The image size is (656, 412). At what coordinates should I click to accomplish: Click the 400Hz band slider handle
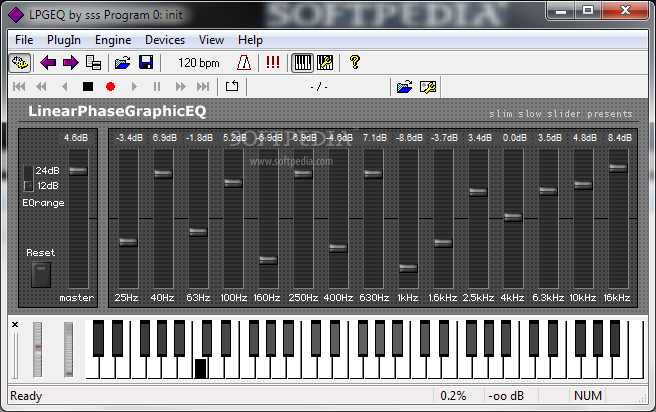(338, 248)
